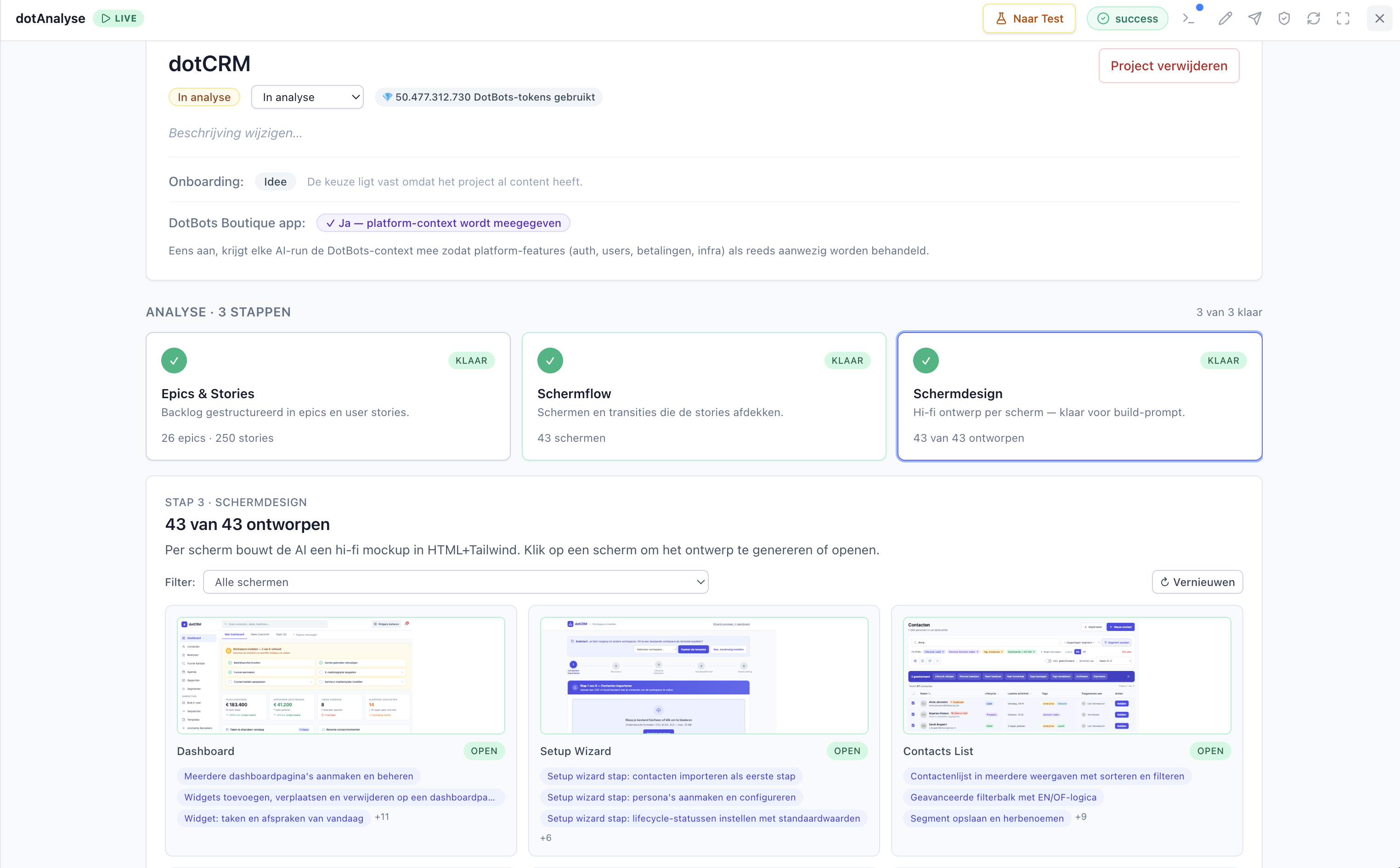Viewport: 1400px width, 868px height.
Task: Click the dotCRM project title
Action: point(209,63)
